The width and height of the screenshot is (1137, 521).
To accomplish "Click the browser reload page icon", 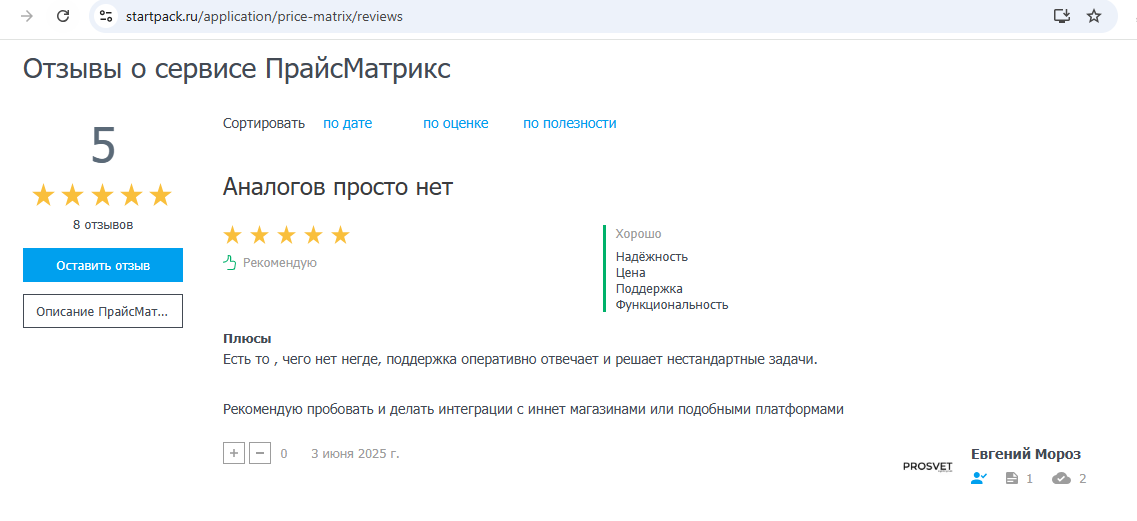I will pos(63,16).
